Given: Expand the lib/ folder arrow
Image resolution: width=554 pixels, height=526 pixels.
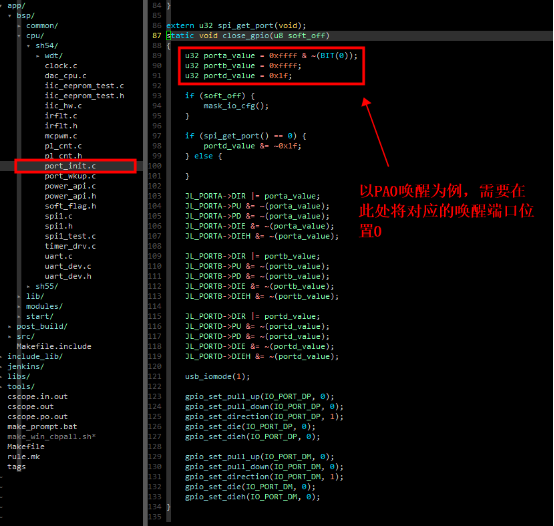Looking at the screenshot, I should click(19, 296).
